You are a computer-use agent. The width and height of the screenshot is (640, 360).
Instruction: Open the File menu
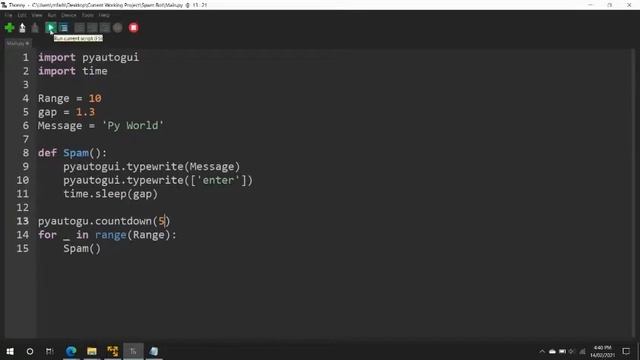point(8,15)
